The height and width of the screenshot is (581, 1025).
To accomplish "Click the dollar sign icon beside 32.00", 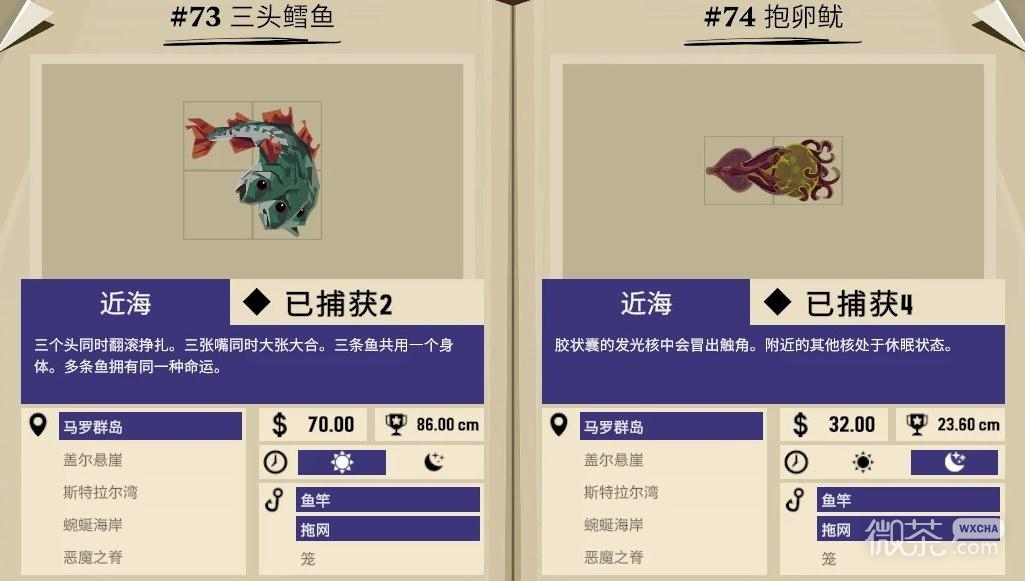I will [800, 425].
